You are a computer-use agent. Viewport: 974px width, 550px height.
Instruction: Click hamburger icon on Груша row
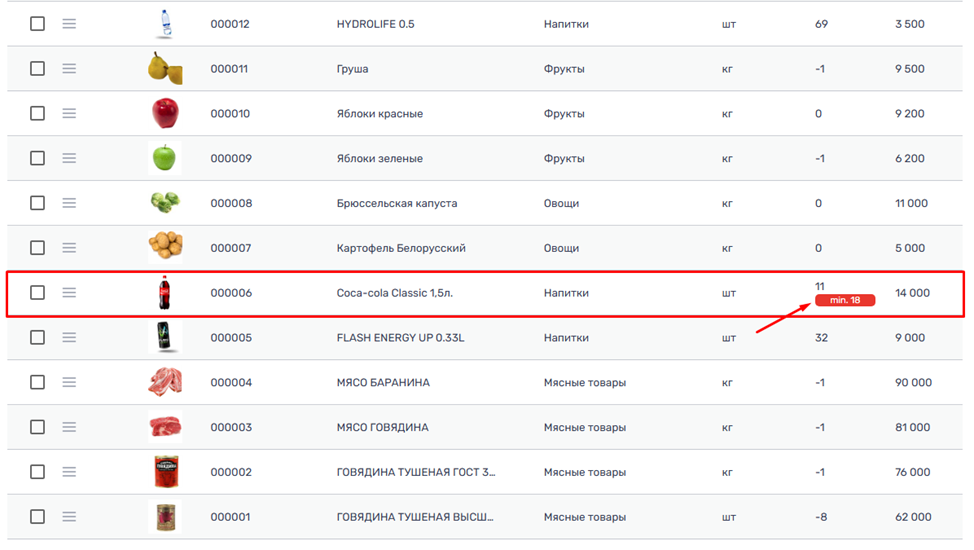click(x=69, y=69)
